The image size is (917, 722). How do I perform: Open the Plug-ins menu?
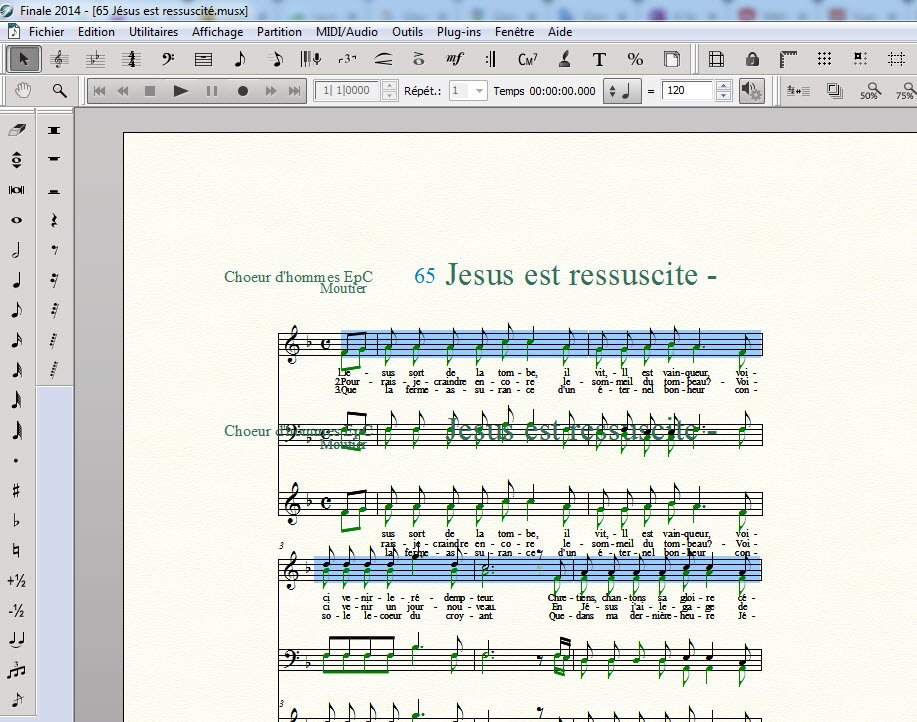tap(460, 32)
